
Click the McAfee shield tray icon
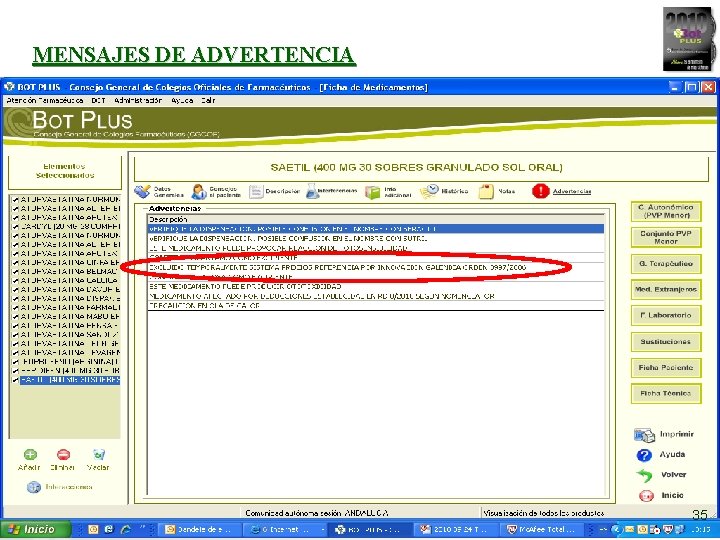click(x=669, y=529)
